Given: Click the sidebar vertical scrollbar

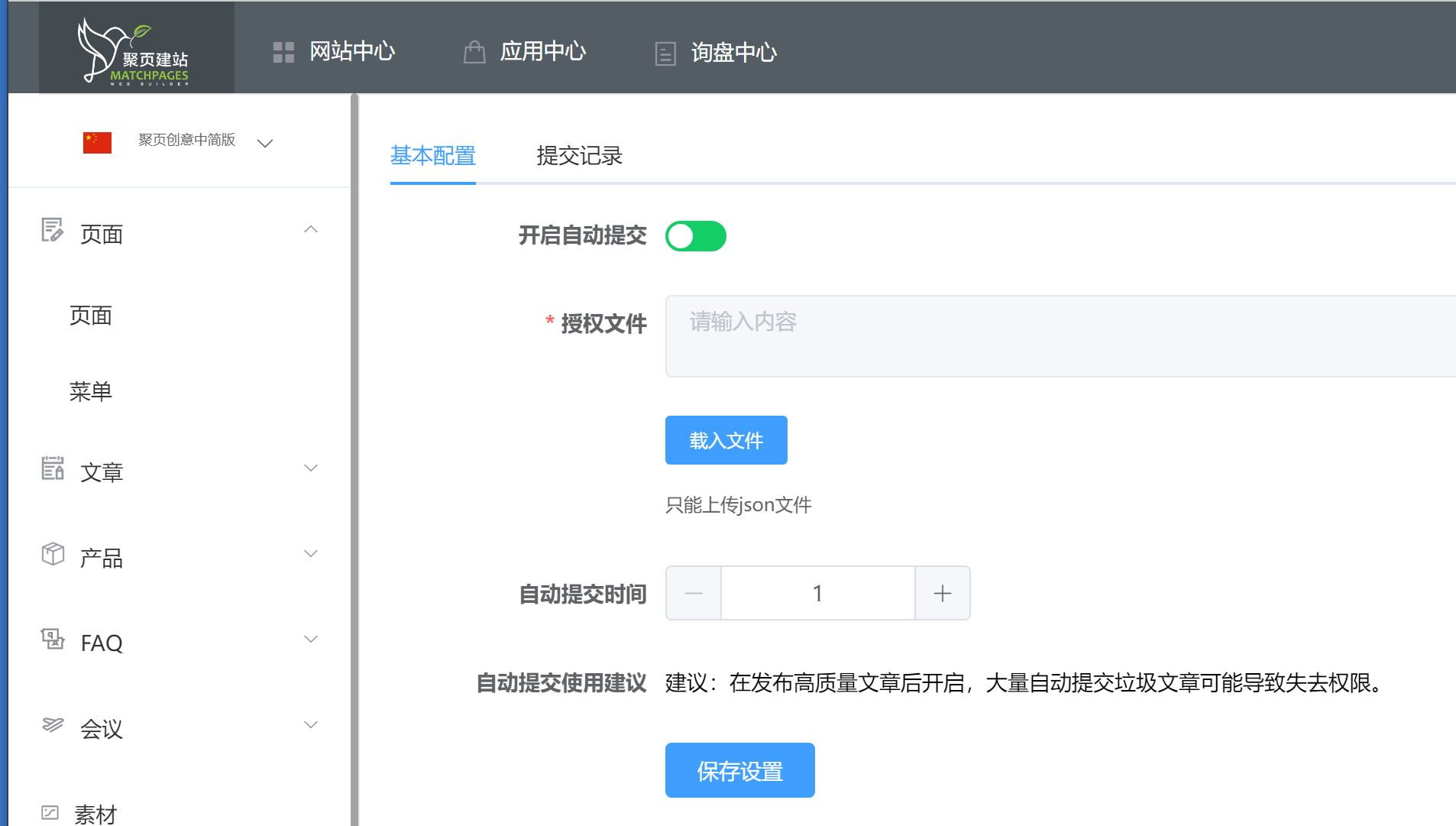Looking at the screenshot, I should [x=354, y=458].
